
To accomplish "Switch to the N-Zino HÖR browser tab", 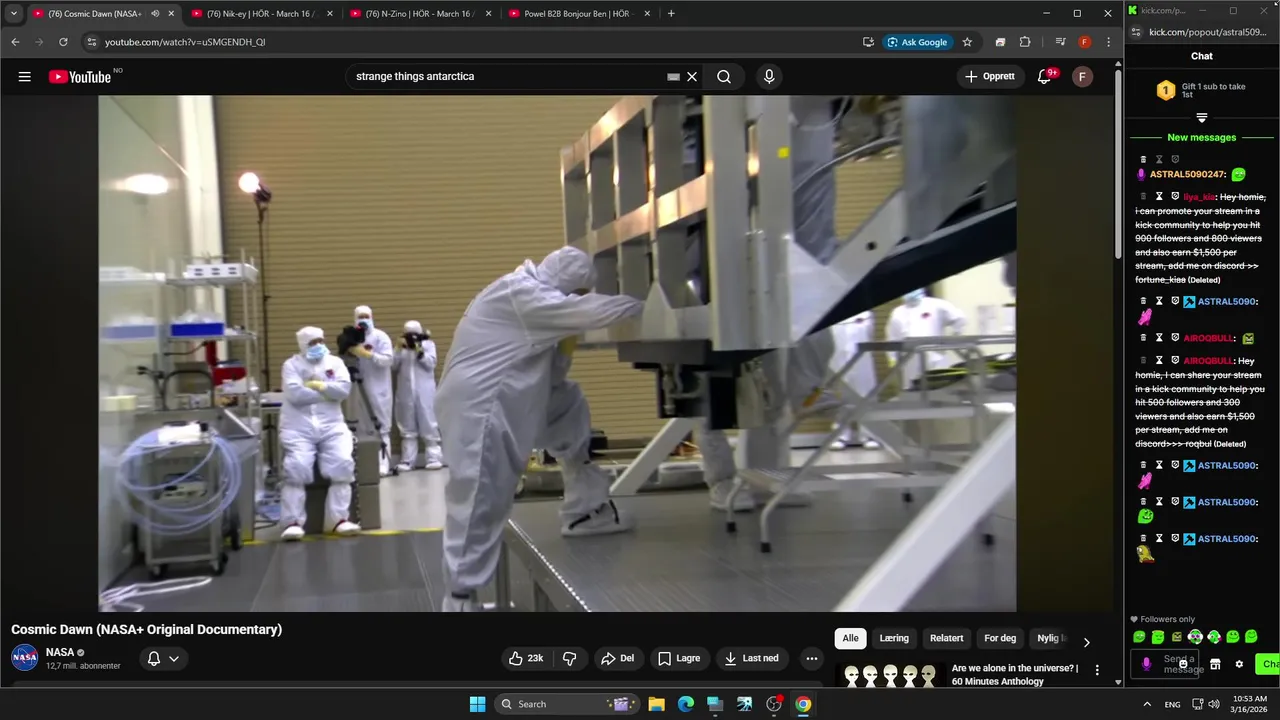I will [420, 14].
